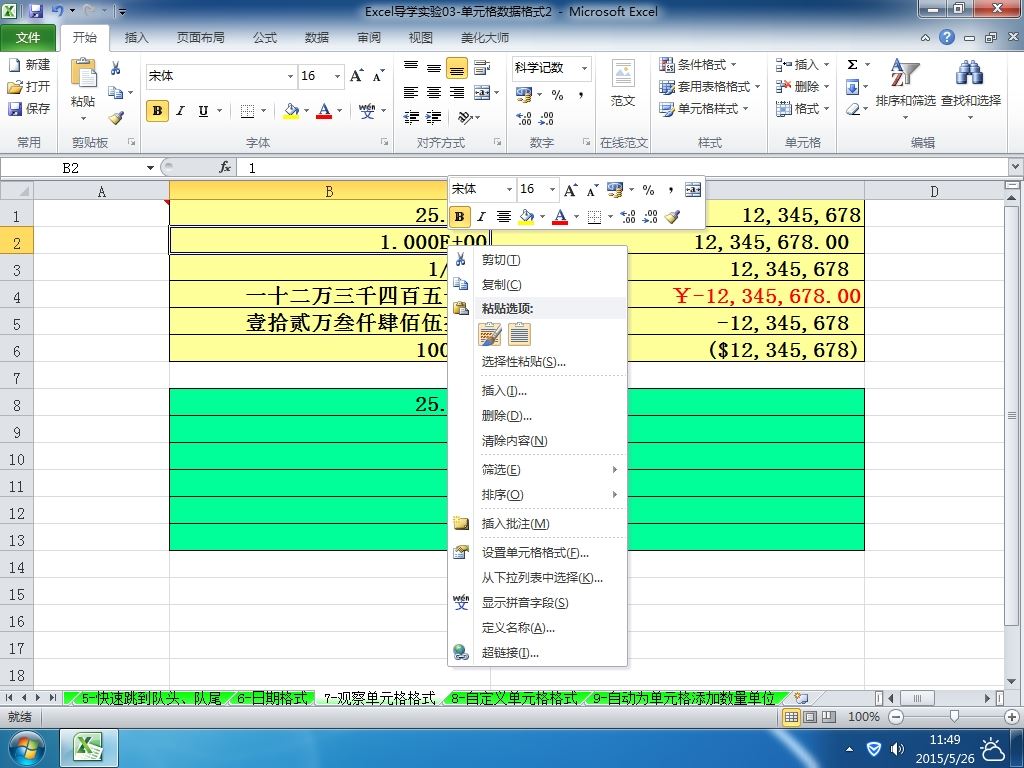The image size is (1024, 768).
Task: Open Sort and Filter tool
Action: pyautogui.click(x=905, y=88)
